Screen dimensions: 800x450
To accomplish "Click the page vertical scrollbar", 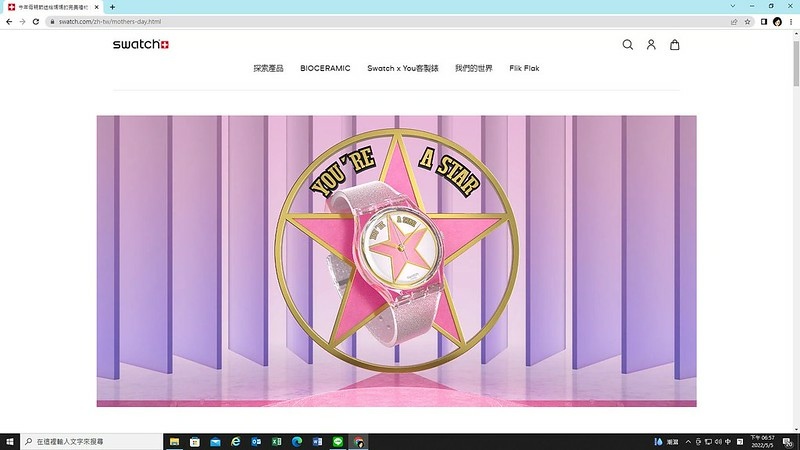I will [x=796, y=64].
